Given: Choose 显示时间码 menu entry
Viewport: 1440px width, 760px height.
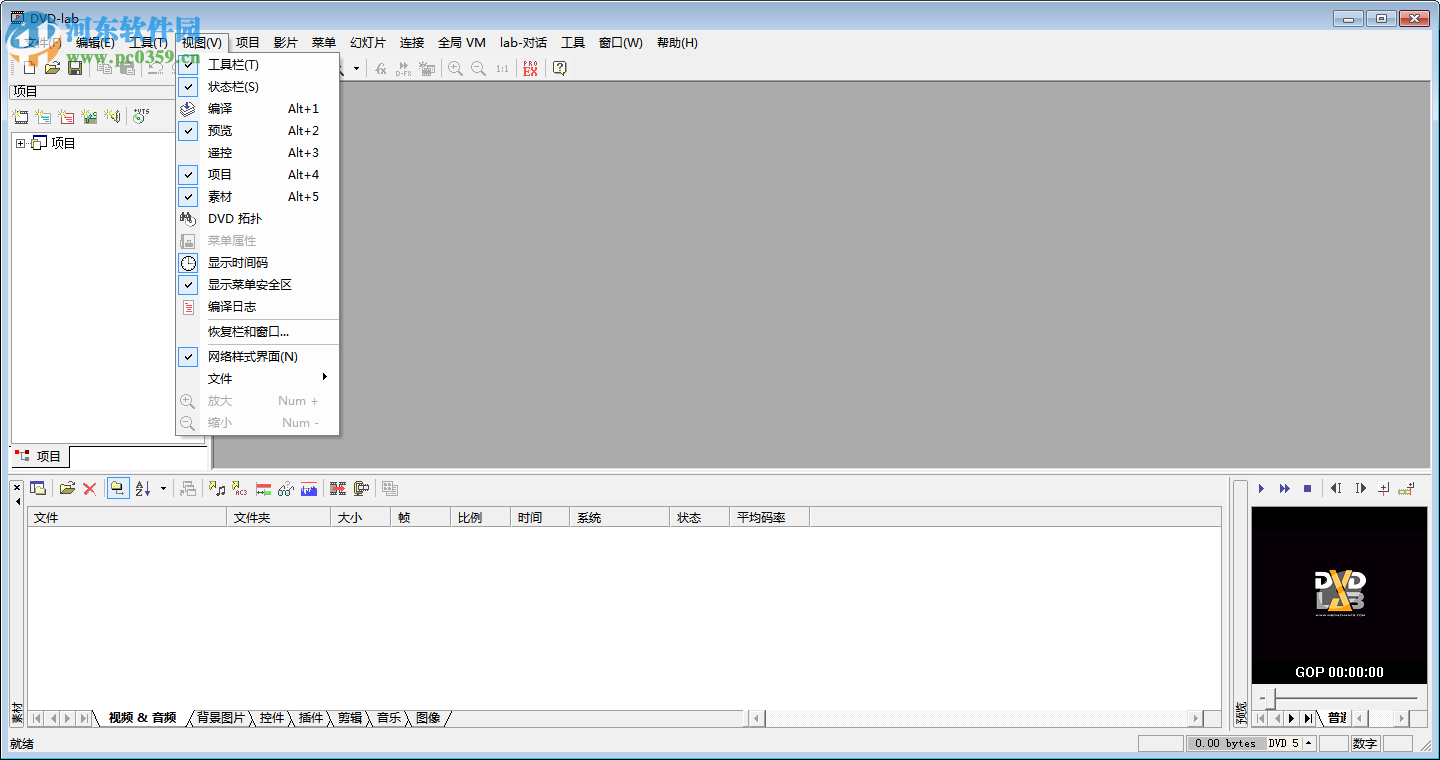Looking at the screenshot, I should pyautogui.click(x=258, y=263).
